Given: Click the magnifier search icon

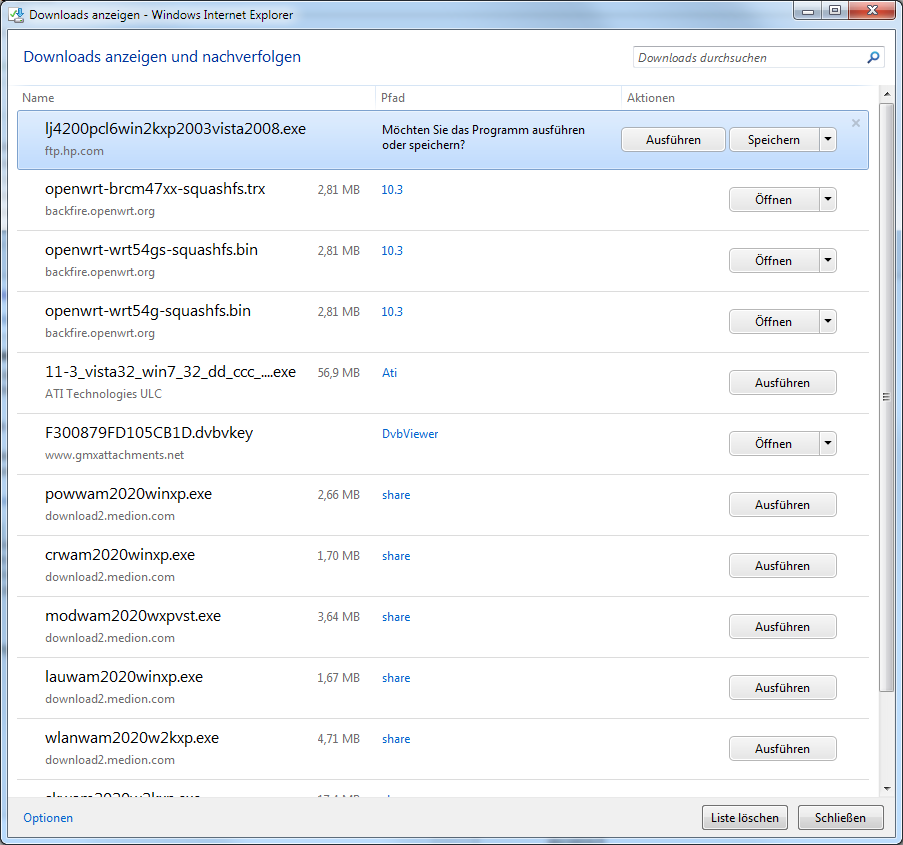Looking at the screenshot, I should coord(873,57).
